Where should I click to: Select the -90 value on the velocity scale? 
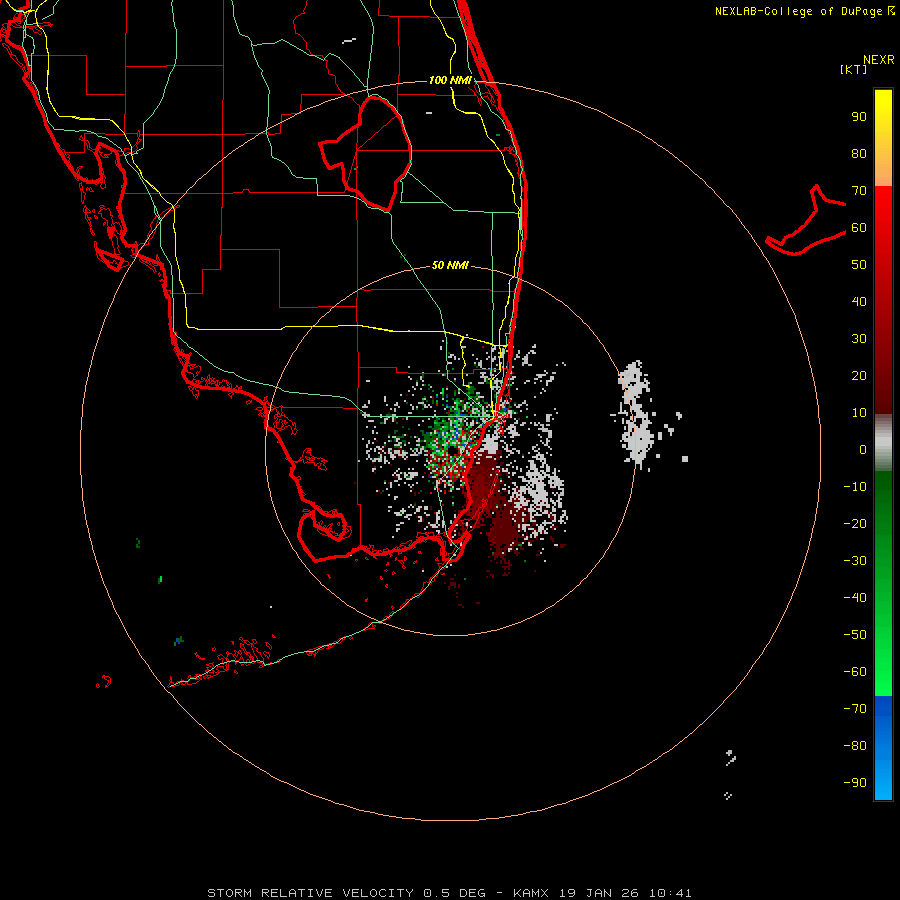(x=855, y=782)
